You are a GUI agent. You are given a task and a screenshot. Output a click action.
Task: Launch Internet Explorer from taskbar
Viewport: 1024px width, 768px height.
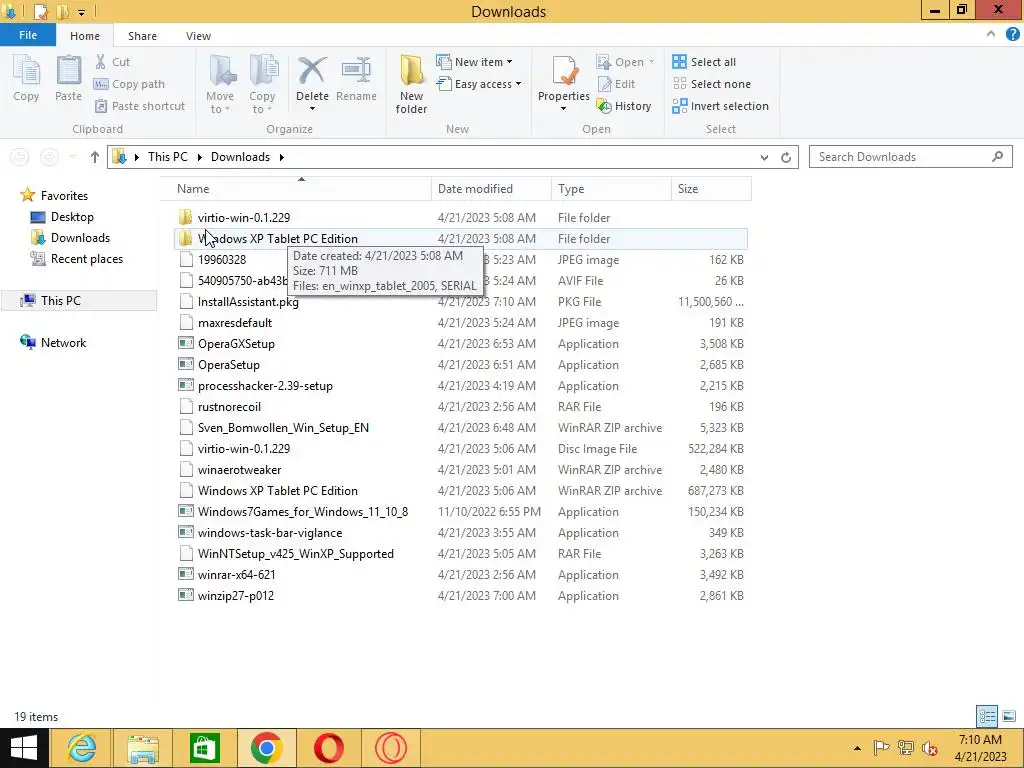[82, 748]
